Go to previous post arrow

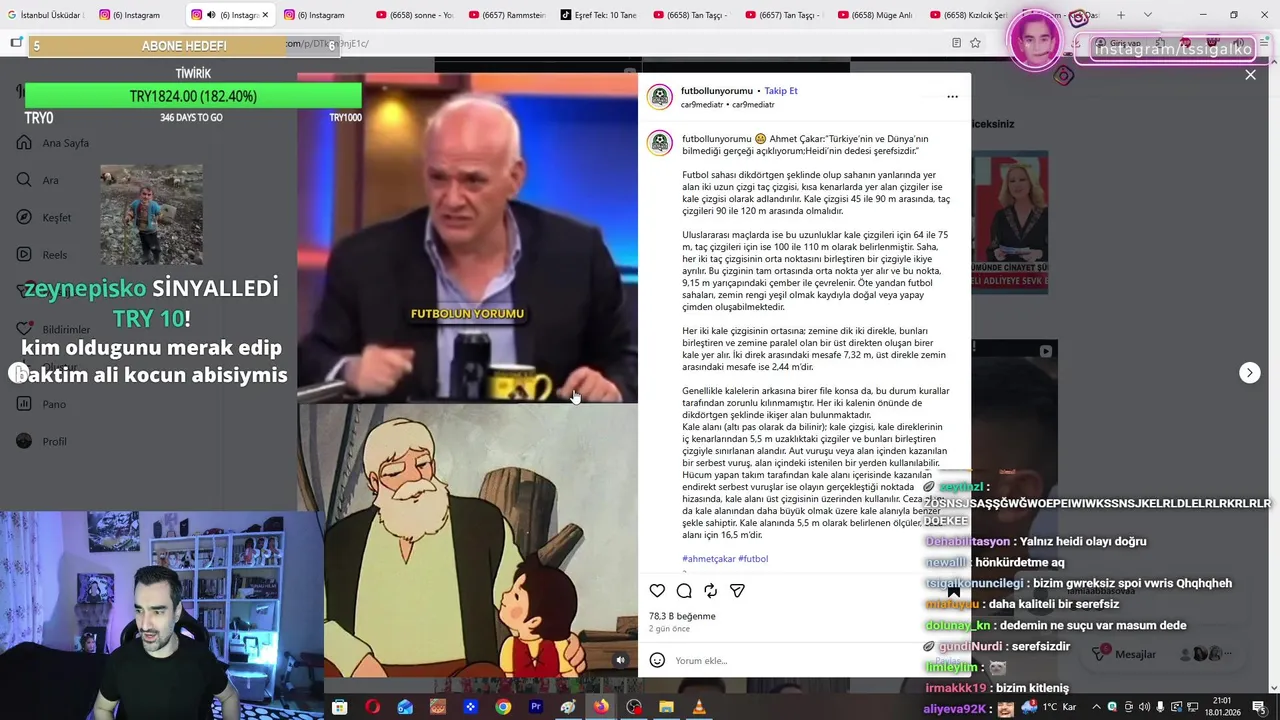[17, 373]
